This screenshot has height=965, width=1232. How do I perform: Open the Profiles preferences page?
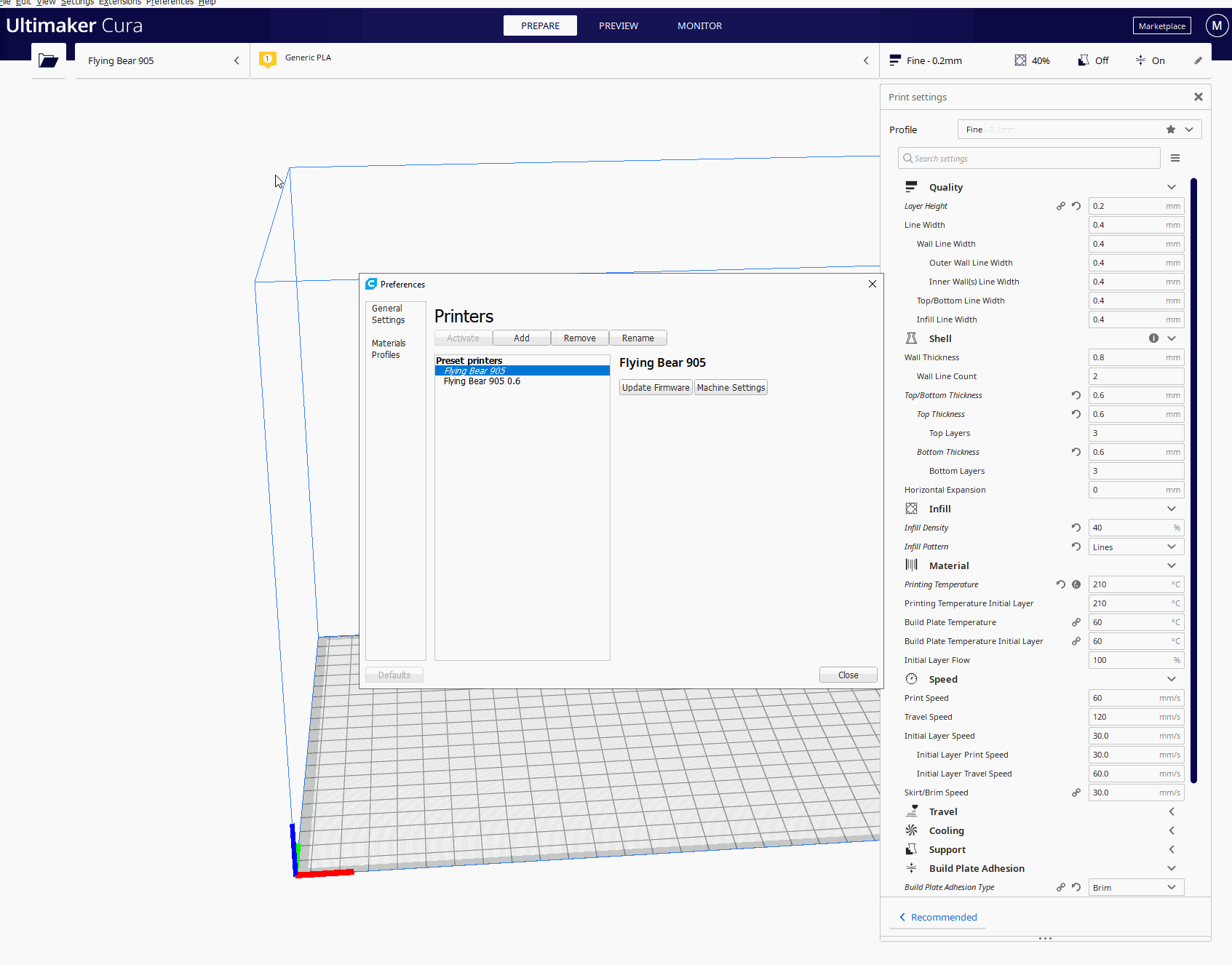coord(386,355)
